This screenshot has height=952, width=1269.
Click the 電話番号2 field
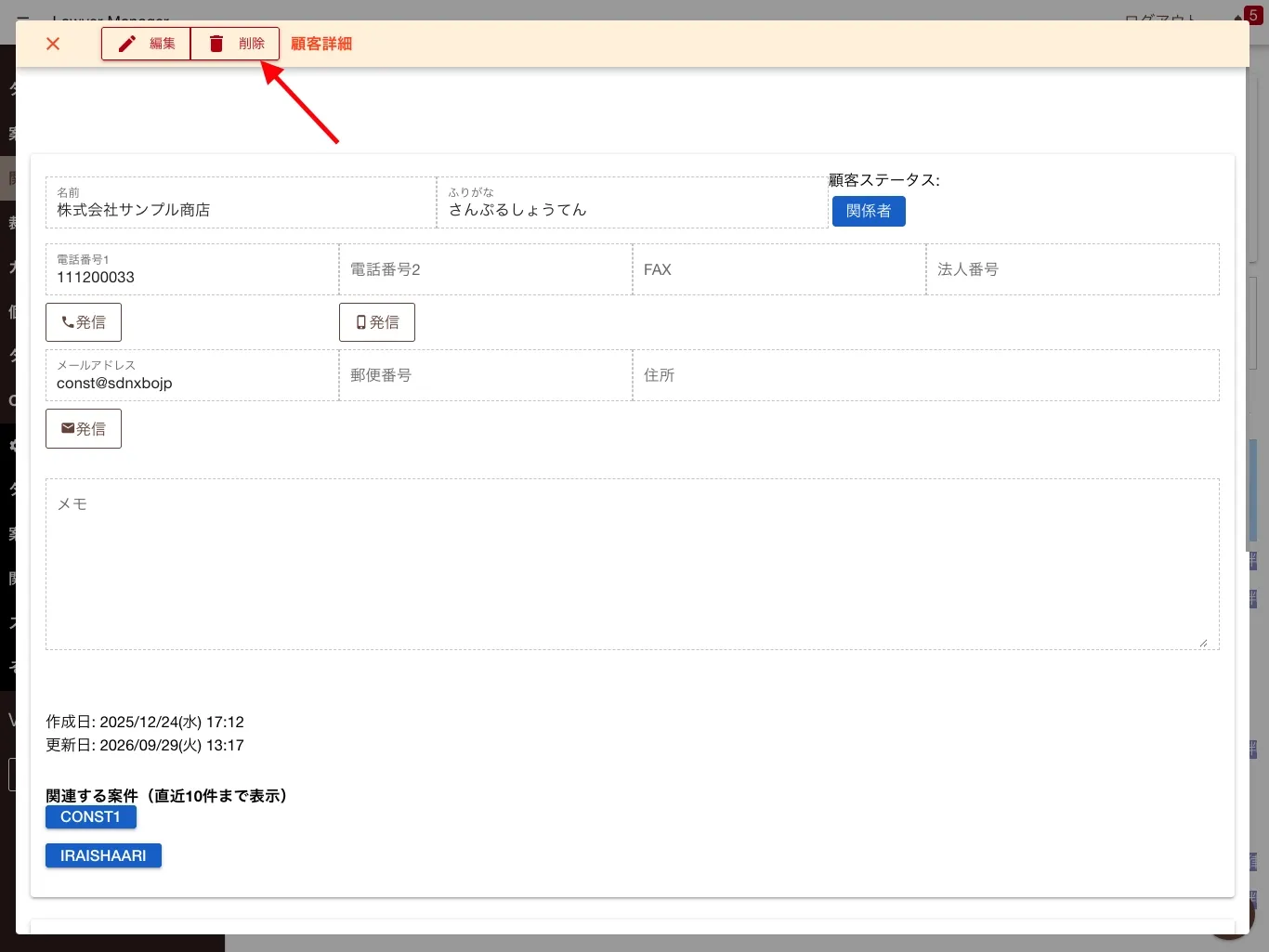click(x=486, y=269)
